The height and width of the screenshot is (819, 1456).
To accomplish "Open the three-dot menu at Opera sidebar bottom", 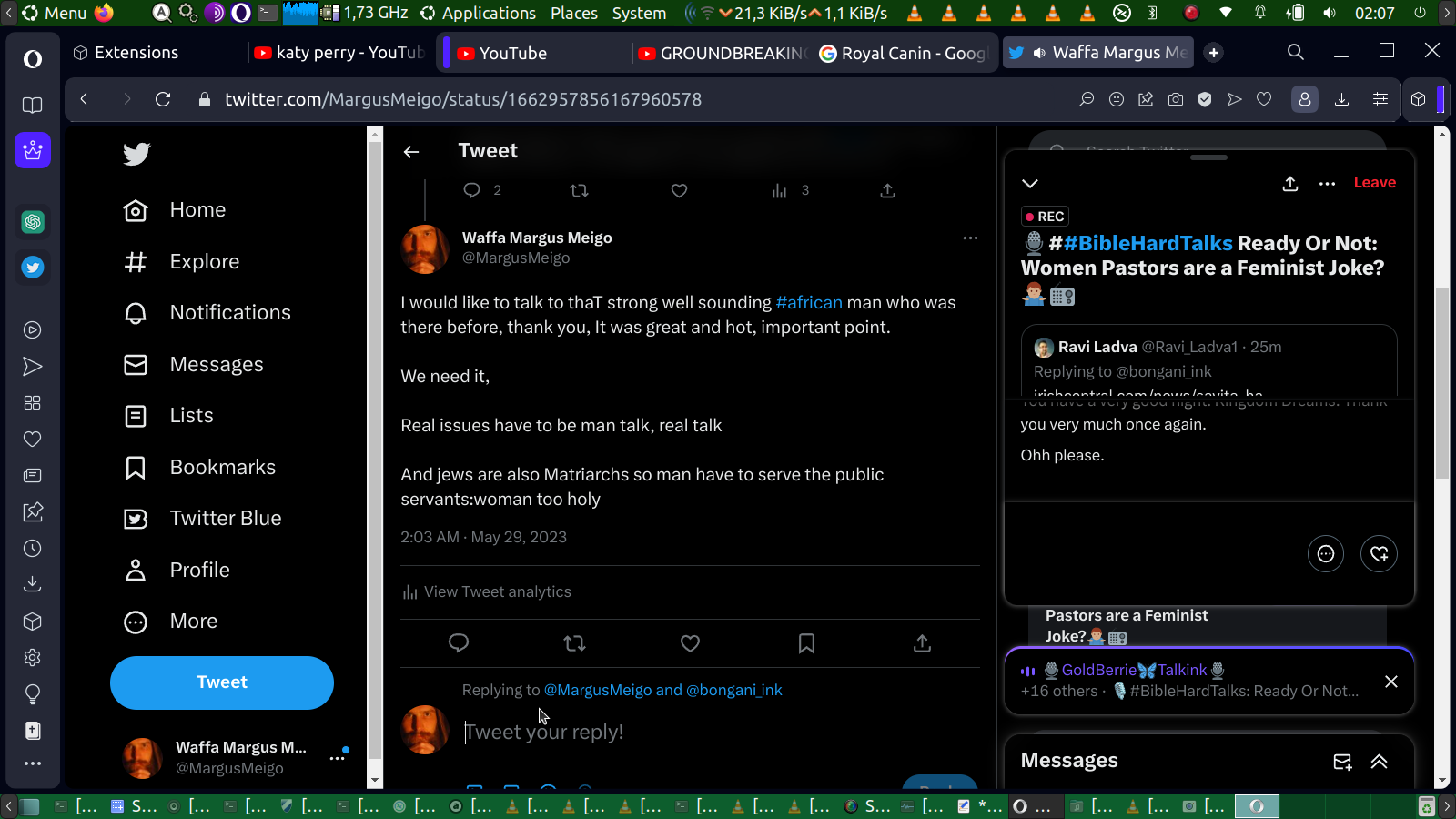I will point(33,763).
